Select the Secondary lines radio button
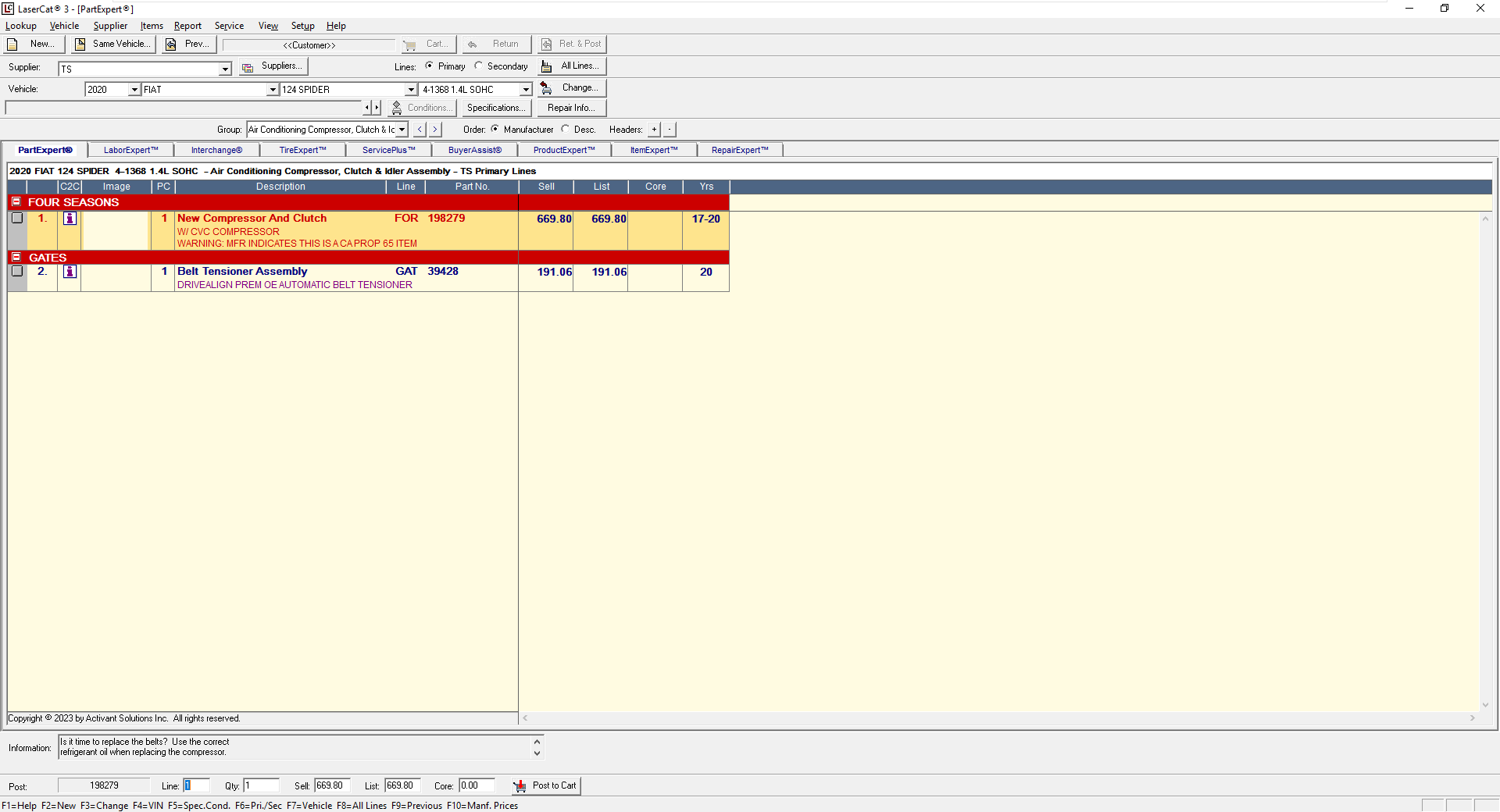The width and height of the screenshot is (1500, 812). pyautogui.click(x=478, y=66)
